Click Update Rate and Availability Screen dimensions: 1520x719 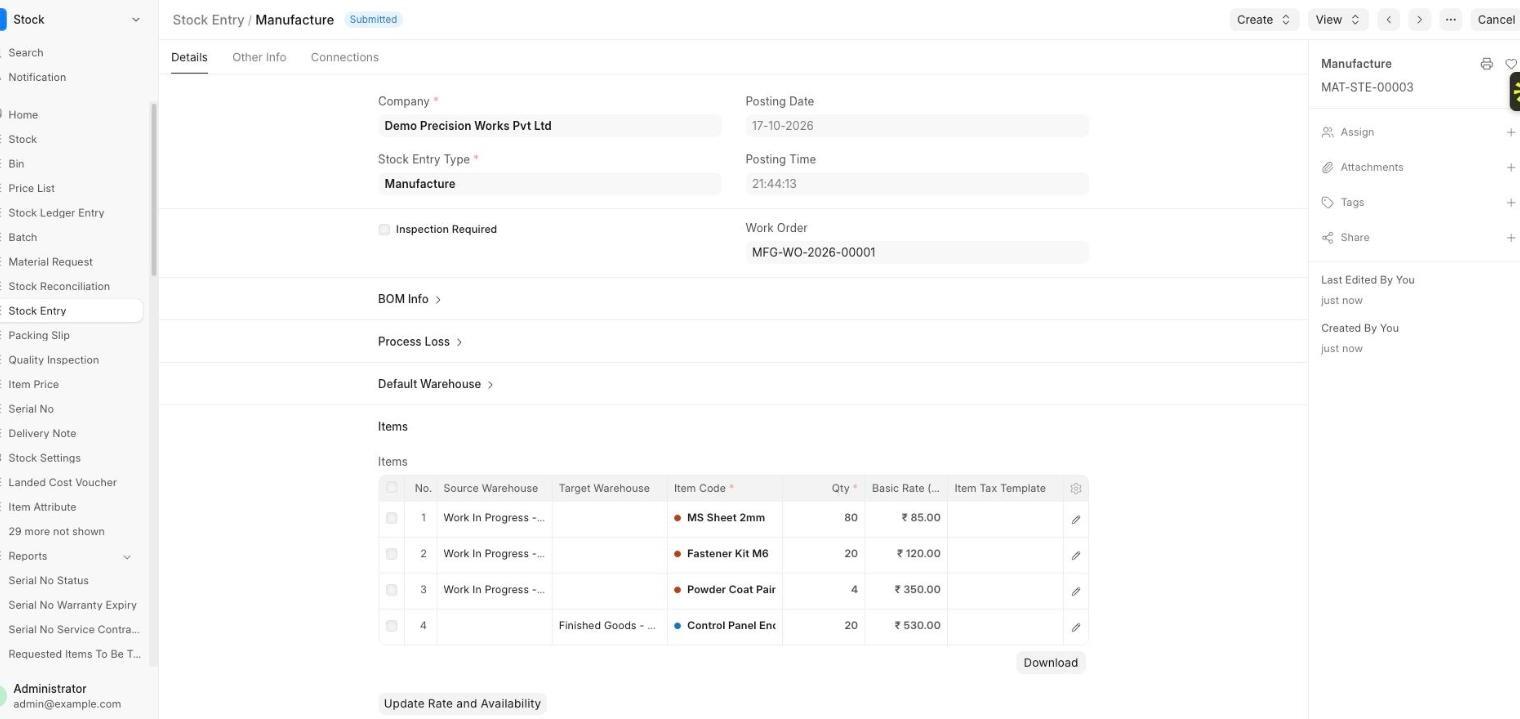pos(462,704)
